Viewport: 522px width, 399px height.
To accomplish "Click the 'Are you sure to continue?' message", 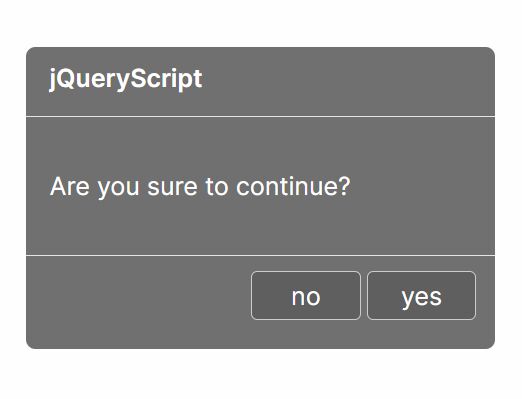I will point(200,187).
